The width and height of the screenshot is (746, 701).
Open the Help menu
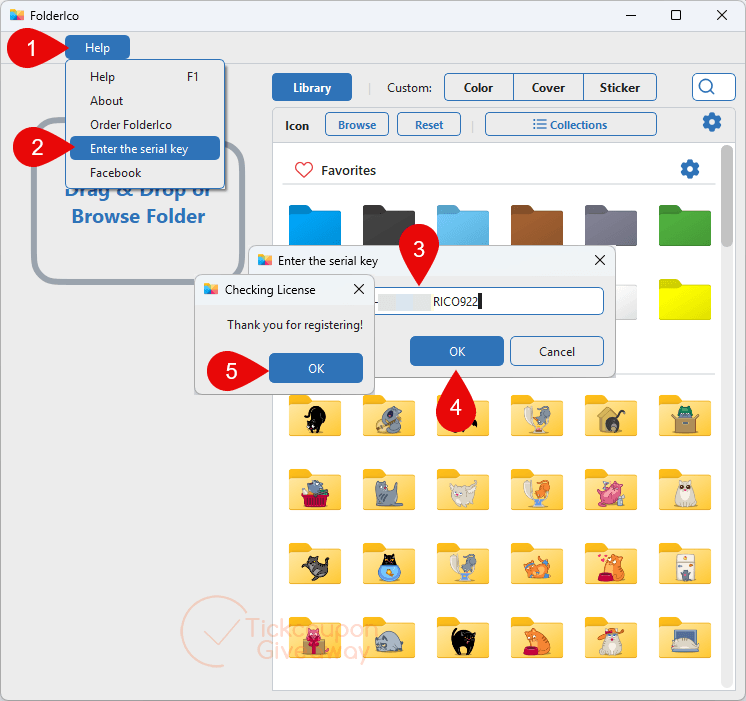coord(98,48)
